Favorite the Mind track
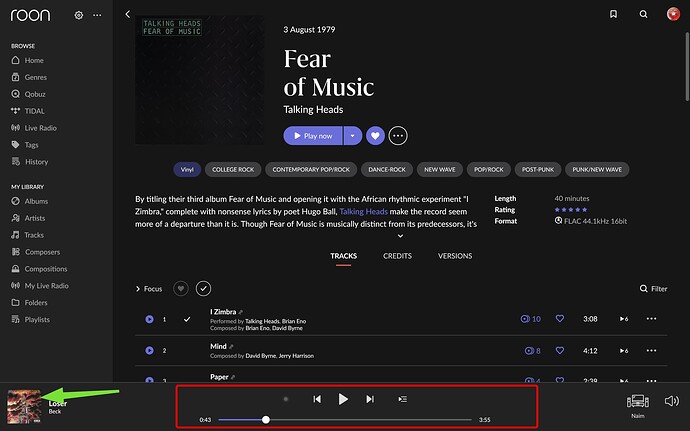This screenshot has width=690, height=431. pyautogui.click(x=560, y=350)
